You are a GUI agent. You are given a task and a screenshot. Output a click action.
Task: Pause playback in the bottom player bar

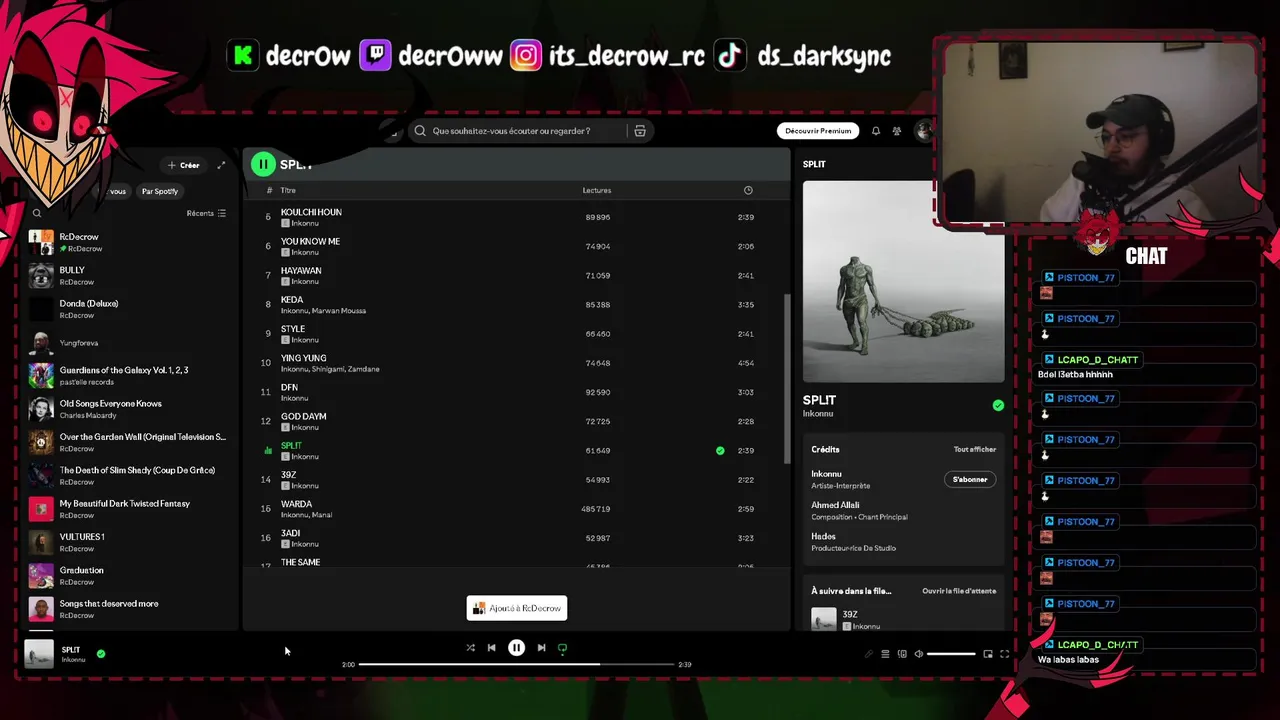click(x=516, y=648)
